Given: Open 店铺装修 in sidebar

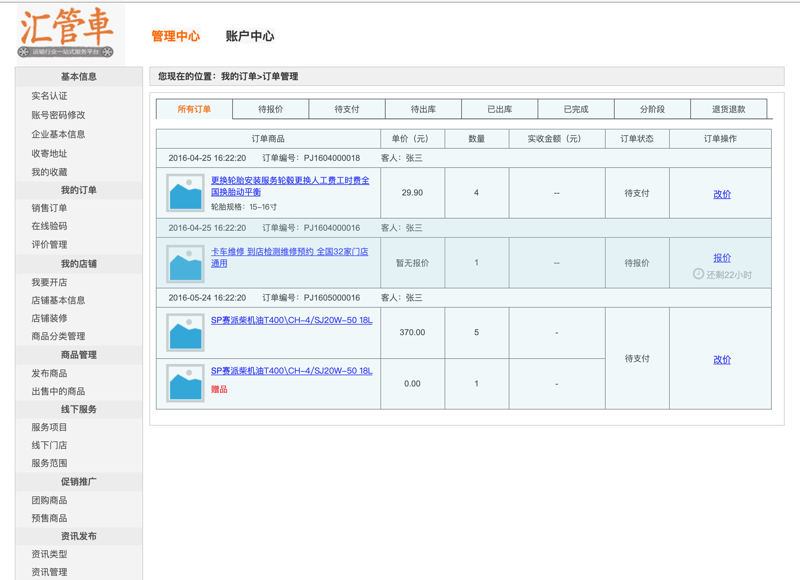Looking at the screenshot, I should coord(49,318).
